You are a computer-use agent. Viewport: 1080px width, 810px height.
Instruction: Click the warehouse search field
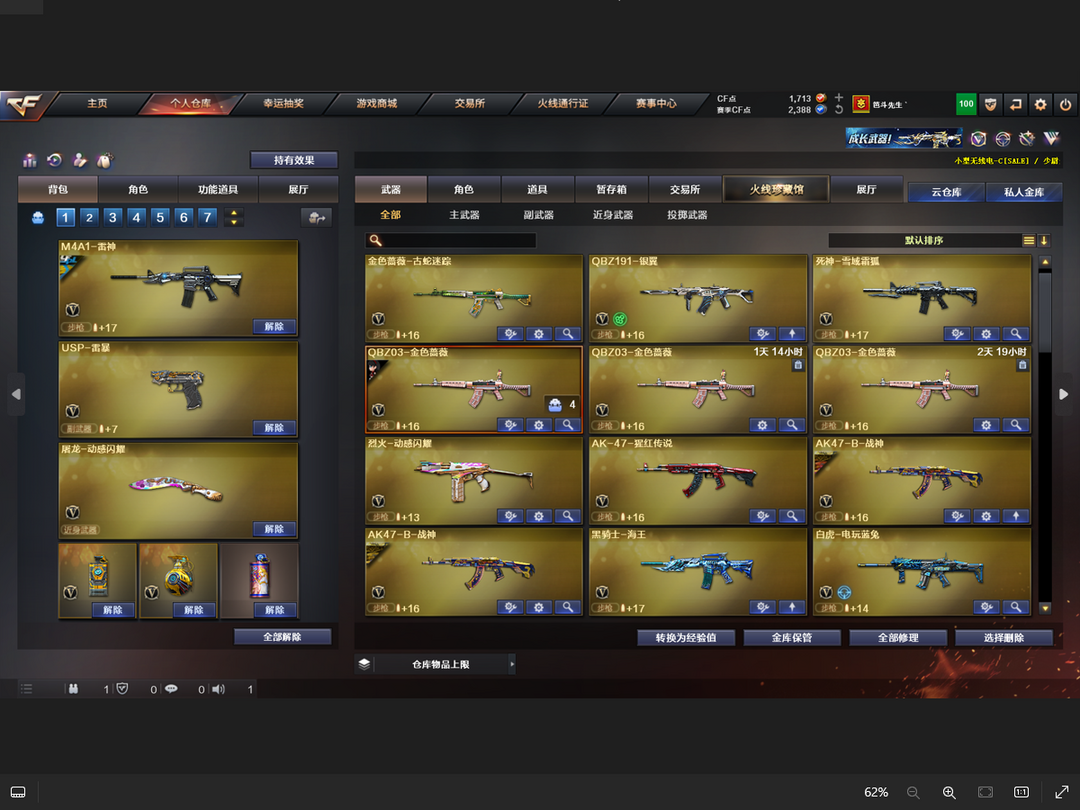451,240
